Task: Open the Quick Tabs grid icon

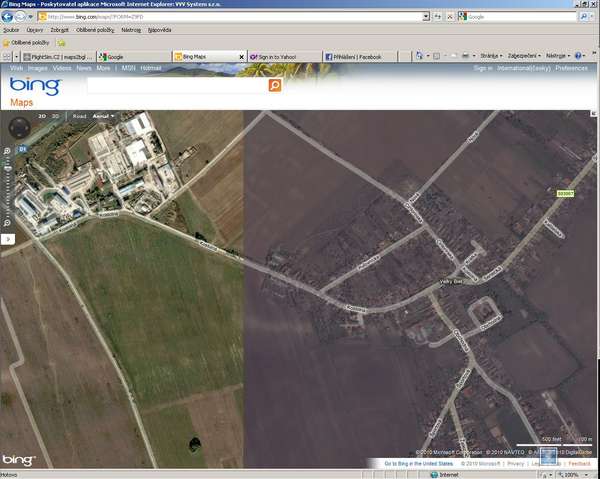Action: click(x=7, y=57)
